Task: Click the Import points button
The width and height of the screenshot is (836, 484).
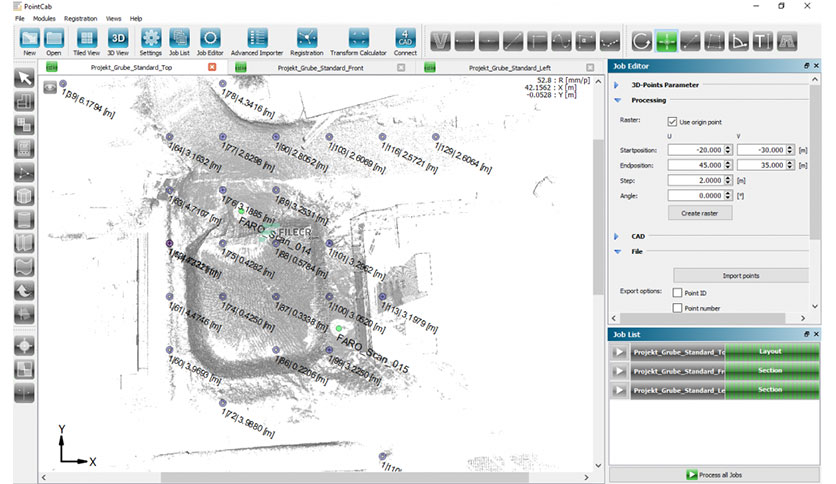Action: (741, 276)
